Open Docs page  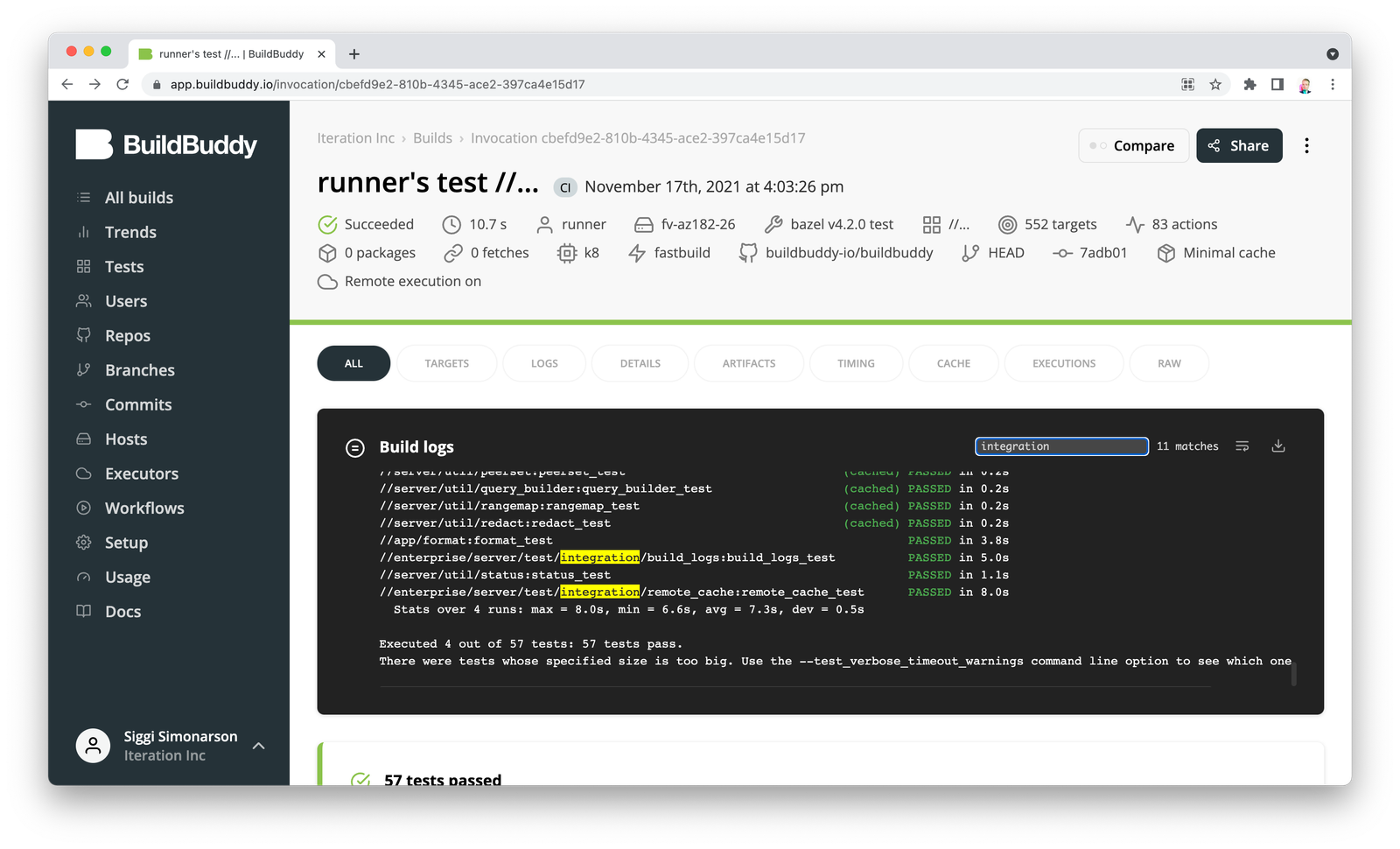click(122, 612)
